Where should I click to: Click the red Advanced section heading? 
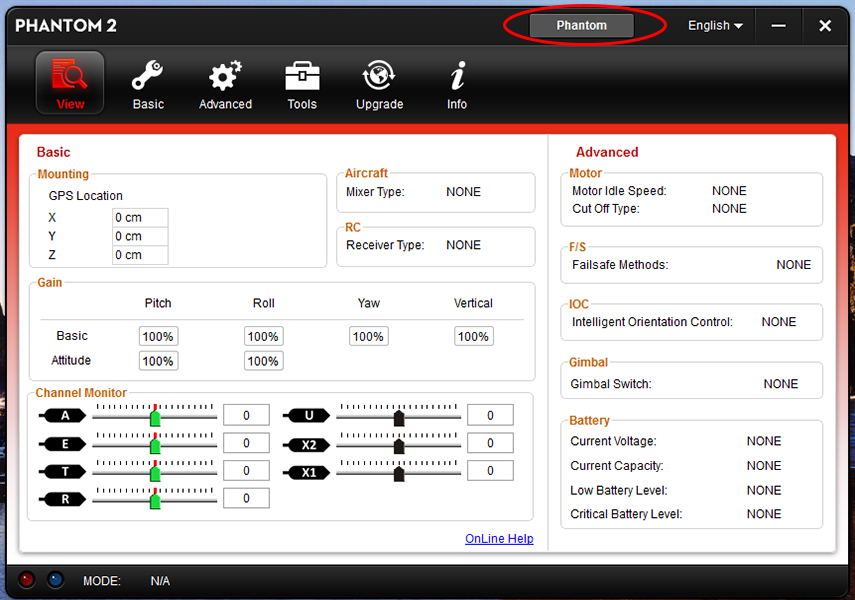pos(607,152)
